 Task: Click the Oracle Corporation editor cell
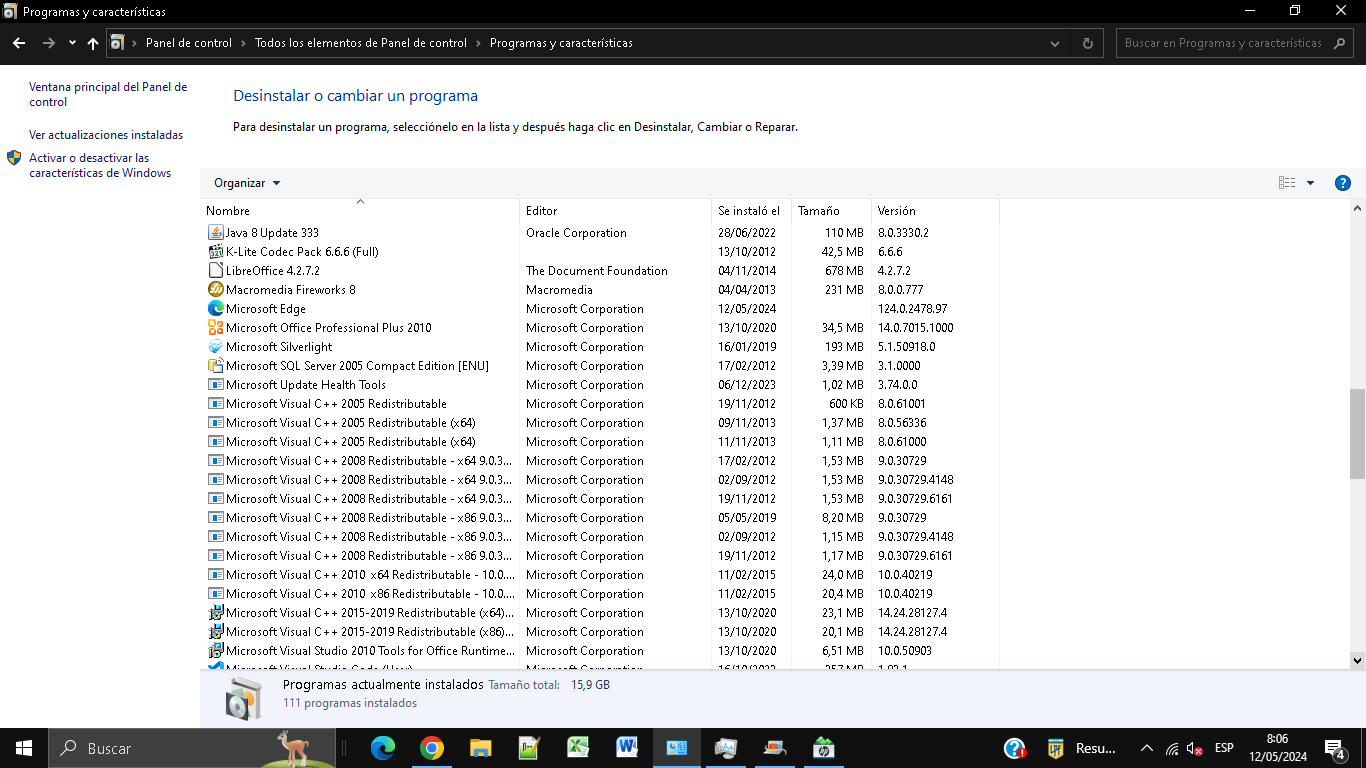576,233
